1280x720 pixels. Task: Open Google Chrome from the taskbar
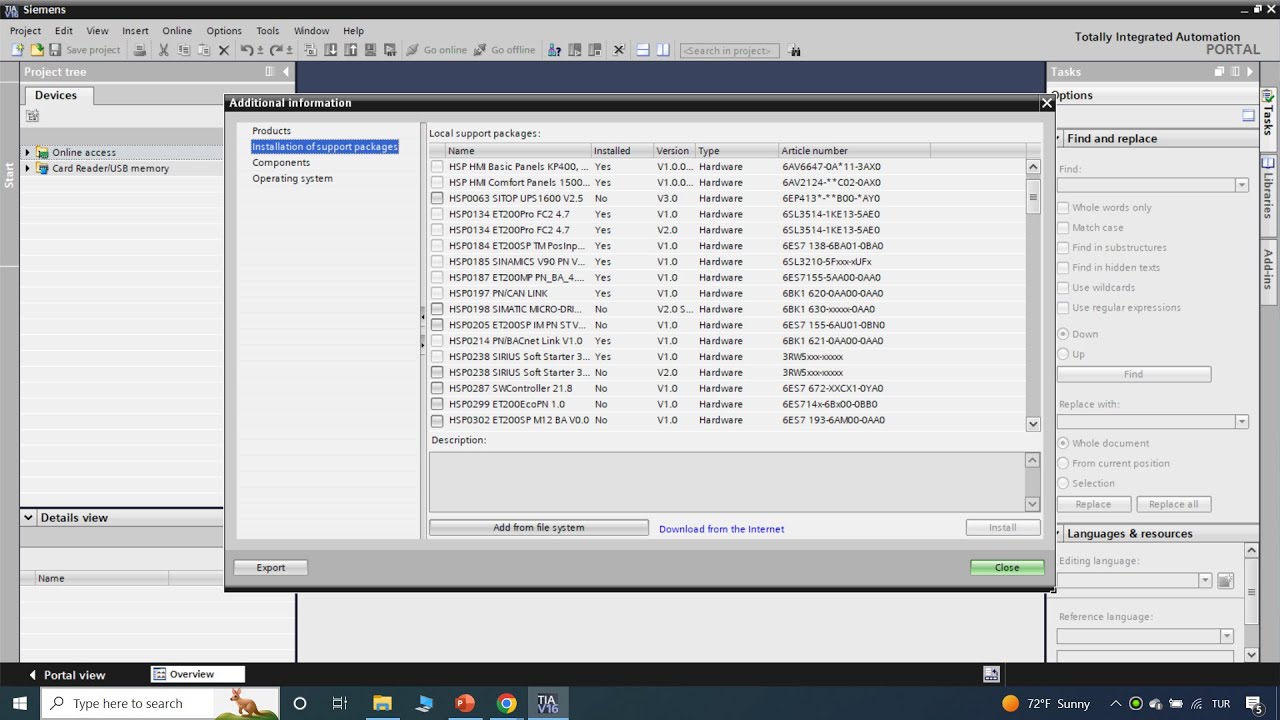[507, 703]
